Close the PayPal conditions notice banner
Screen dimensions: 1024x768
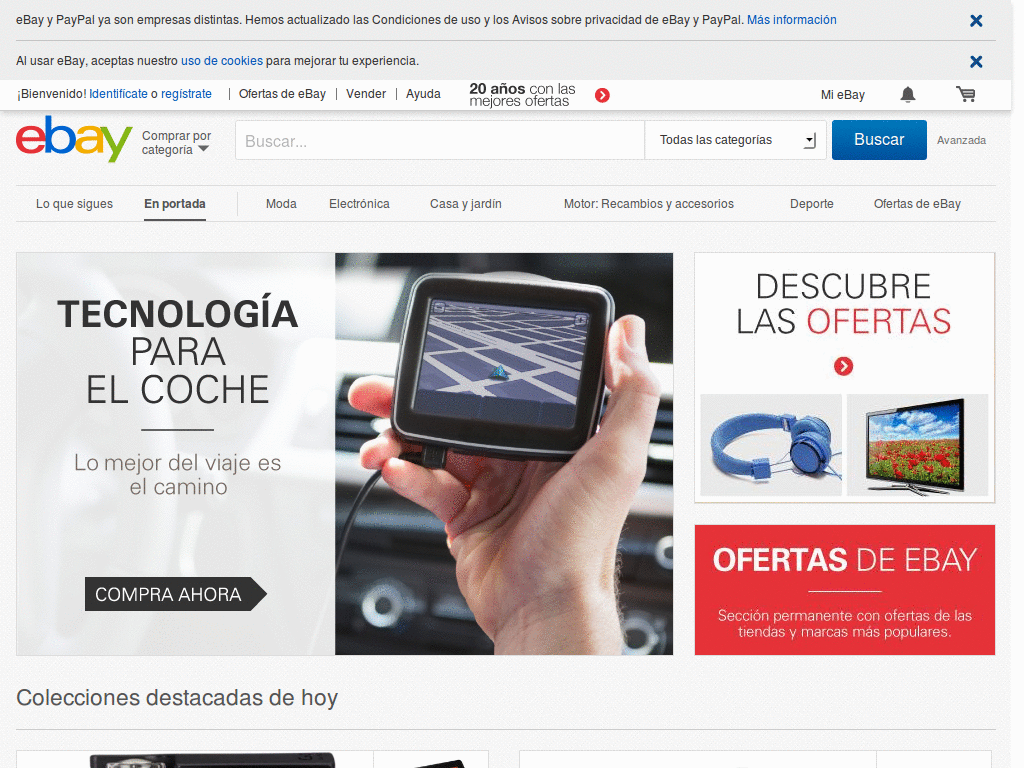[976, 21]
